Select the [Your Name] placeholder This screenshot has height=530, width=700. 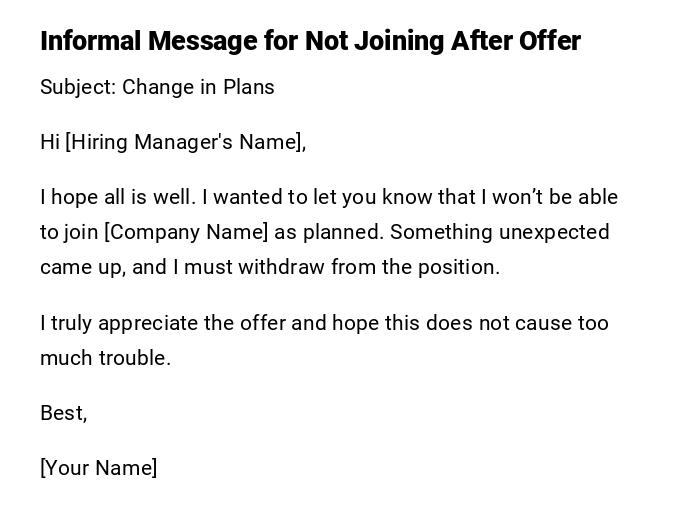pyautogui.click(x=98, y=468)
